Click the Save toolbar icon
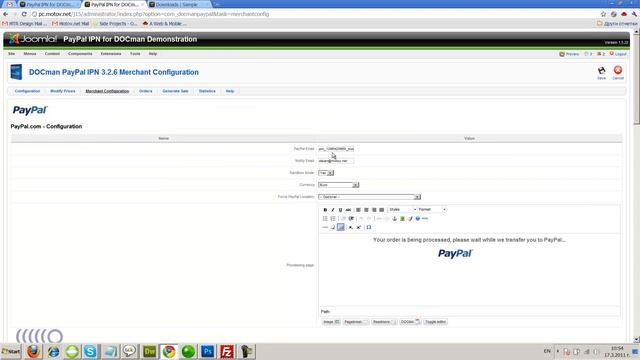The width and height of the screenshot is (640, 360). coord(601,72)
